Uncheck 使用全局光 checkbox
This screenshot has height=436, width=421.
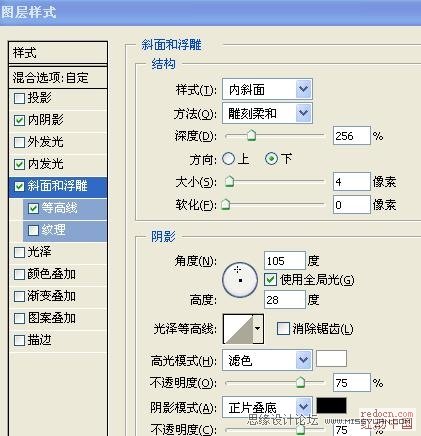click(x=270, y=280)
